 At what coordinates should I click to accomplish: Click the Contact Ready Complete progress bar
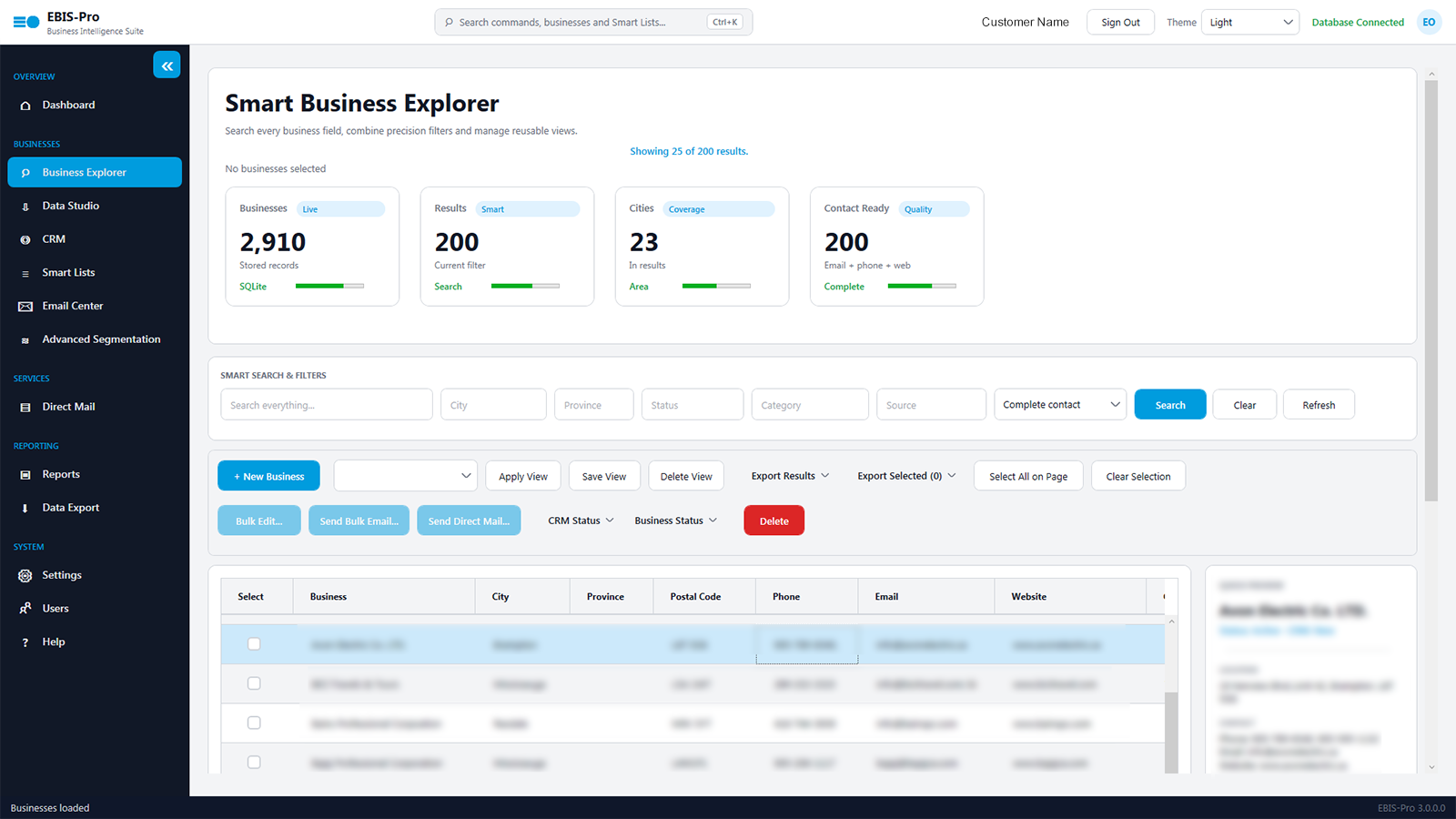click(922, 286)
